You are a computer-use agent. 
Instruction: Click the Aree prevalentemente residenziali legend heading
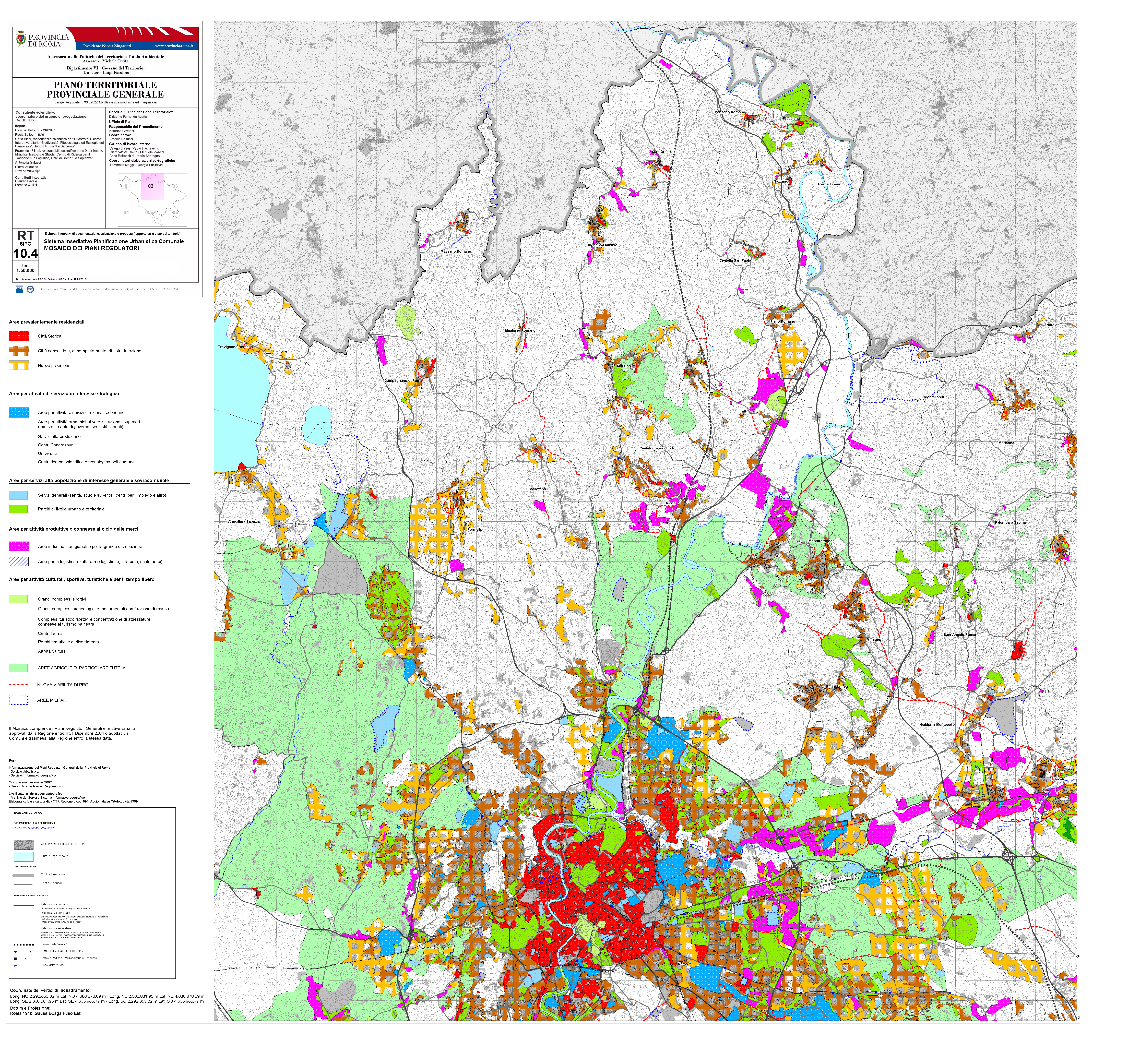point(46,322)
